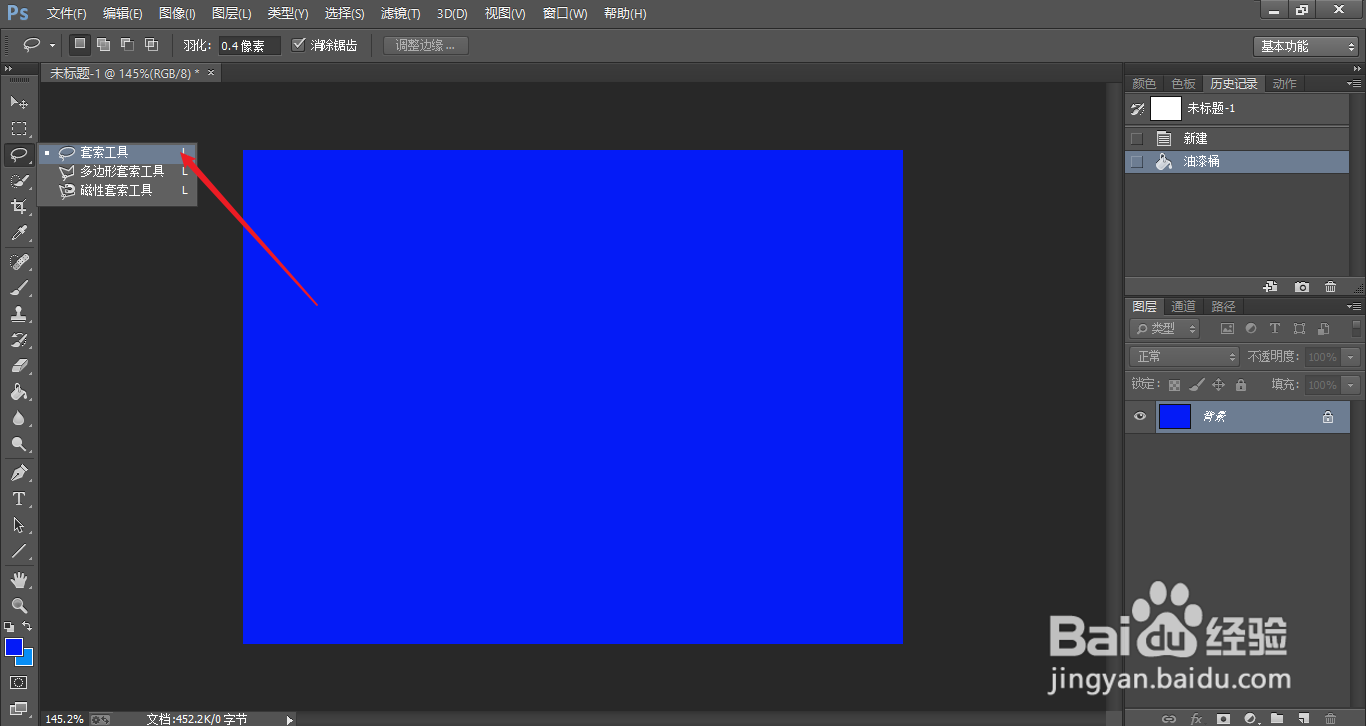Enable Intersect with Selection mode
Image resolution: width=1366 pixels, height=726 pixels.
click(151, 45)
